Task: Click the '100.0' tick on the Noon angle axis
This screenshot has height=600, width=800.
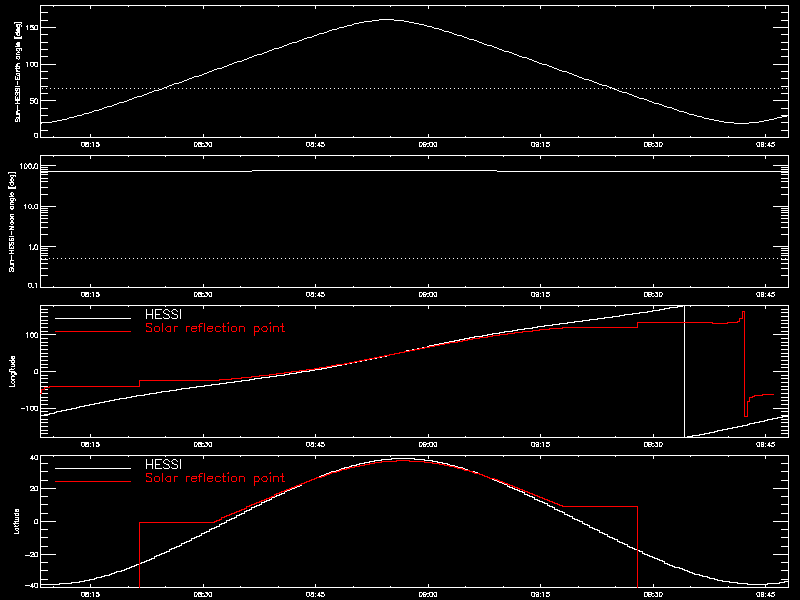Action: click(x=29, y=166)
